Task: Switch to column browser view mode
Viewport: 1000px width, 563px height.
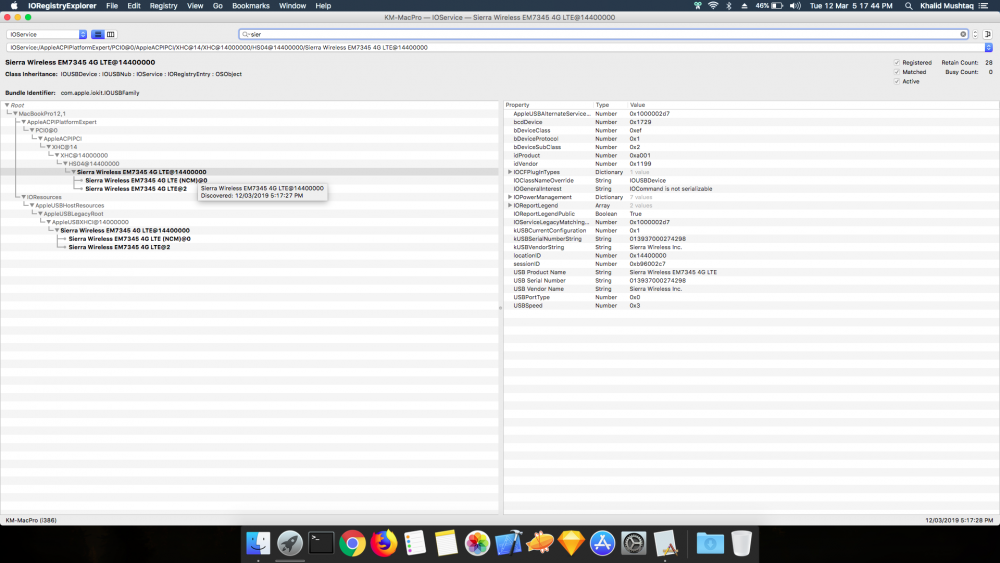Action: click(110, 34)
